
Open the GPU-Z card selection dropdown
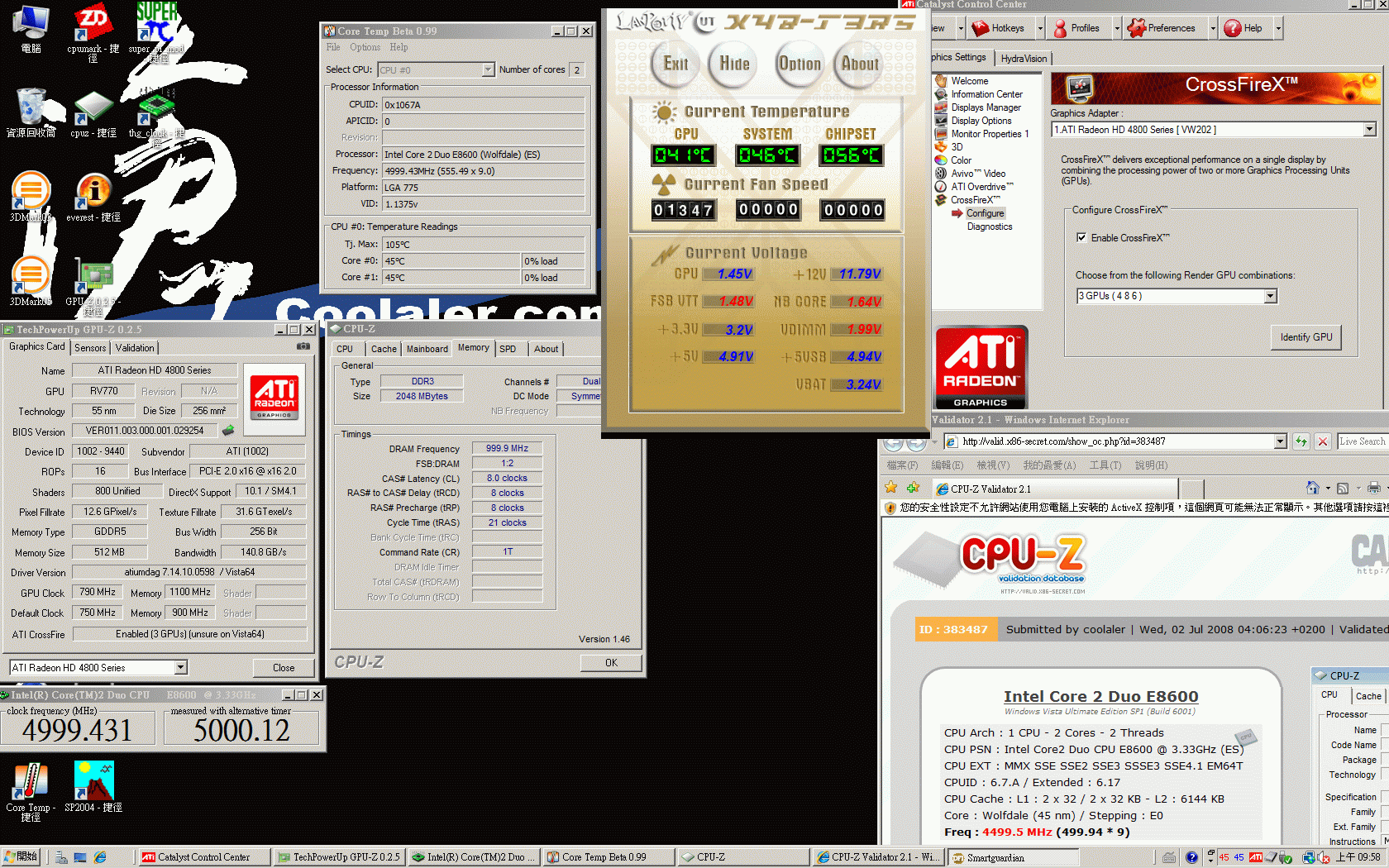[181, 668]
